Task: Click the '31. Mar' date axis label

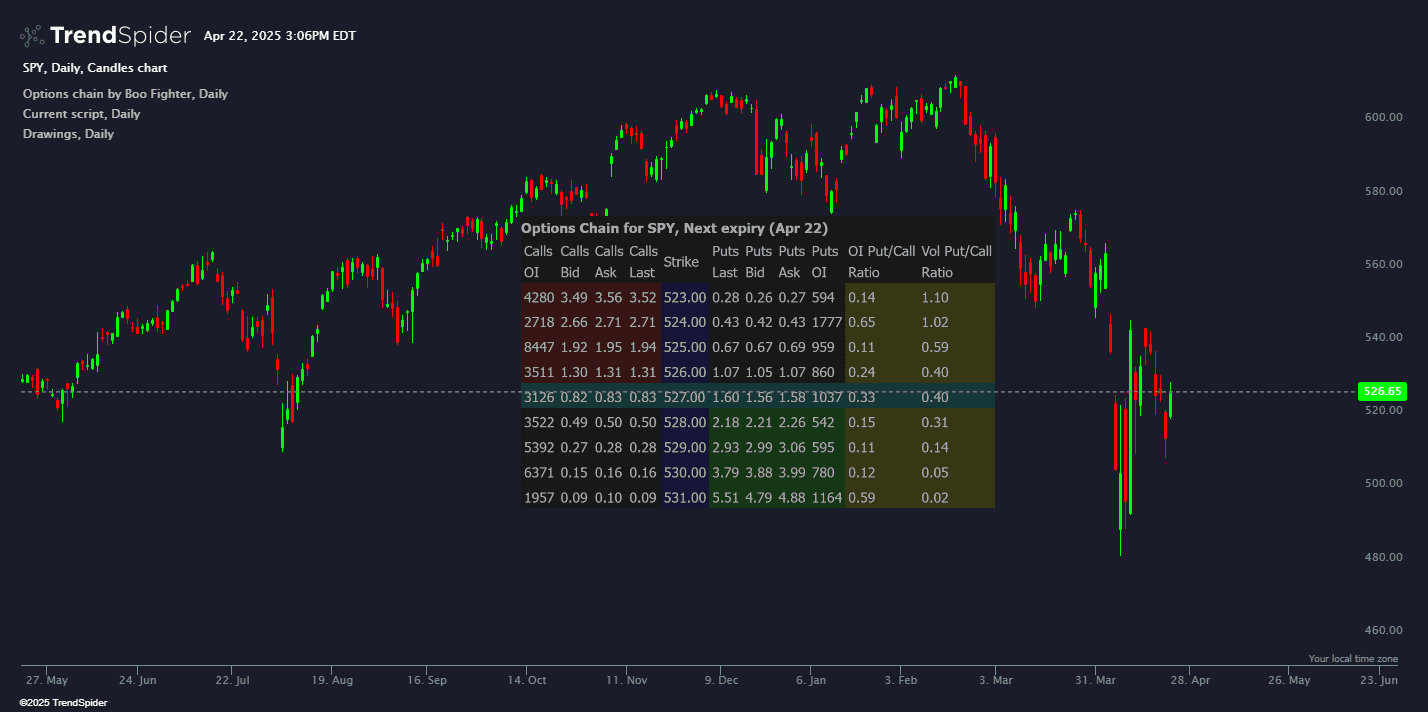Action: [1096, 680]
